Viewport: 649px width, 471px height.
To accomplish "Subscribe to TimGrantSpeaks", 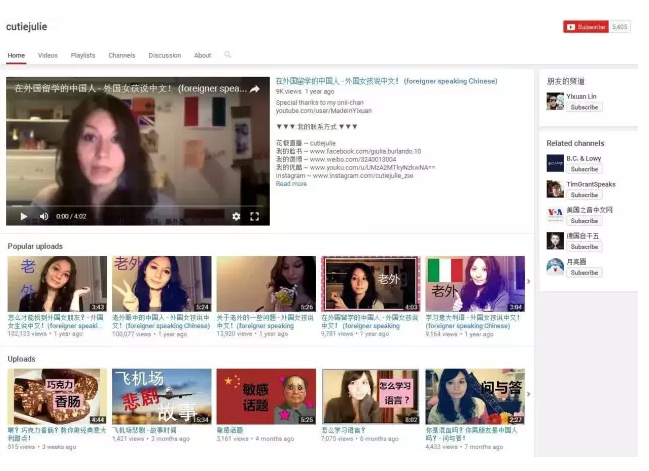I will pos(584,194).
